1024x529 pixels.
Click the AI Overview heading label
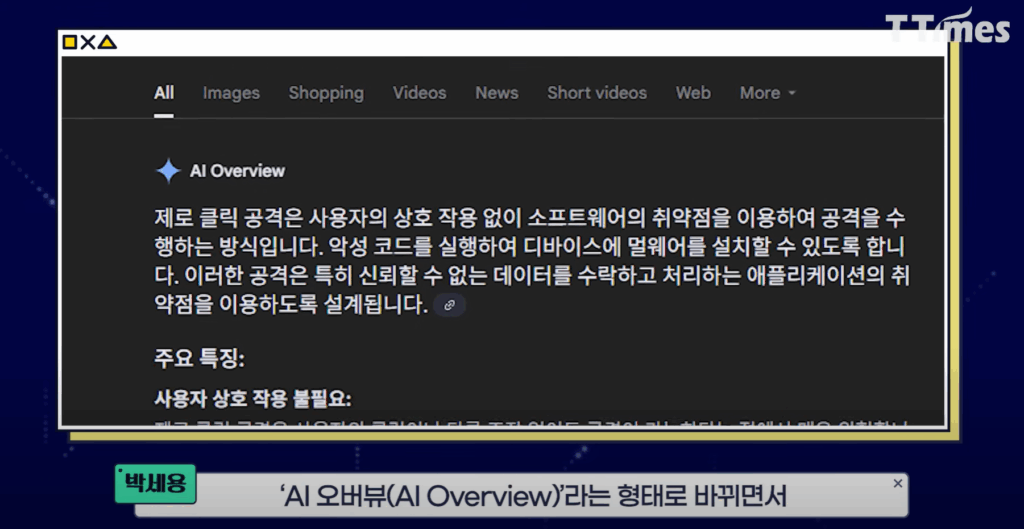click(237, 171)
